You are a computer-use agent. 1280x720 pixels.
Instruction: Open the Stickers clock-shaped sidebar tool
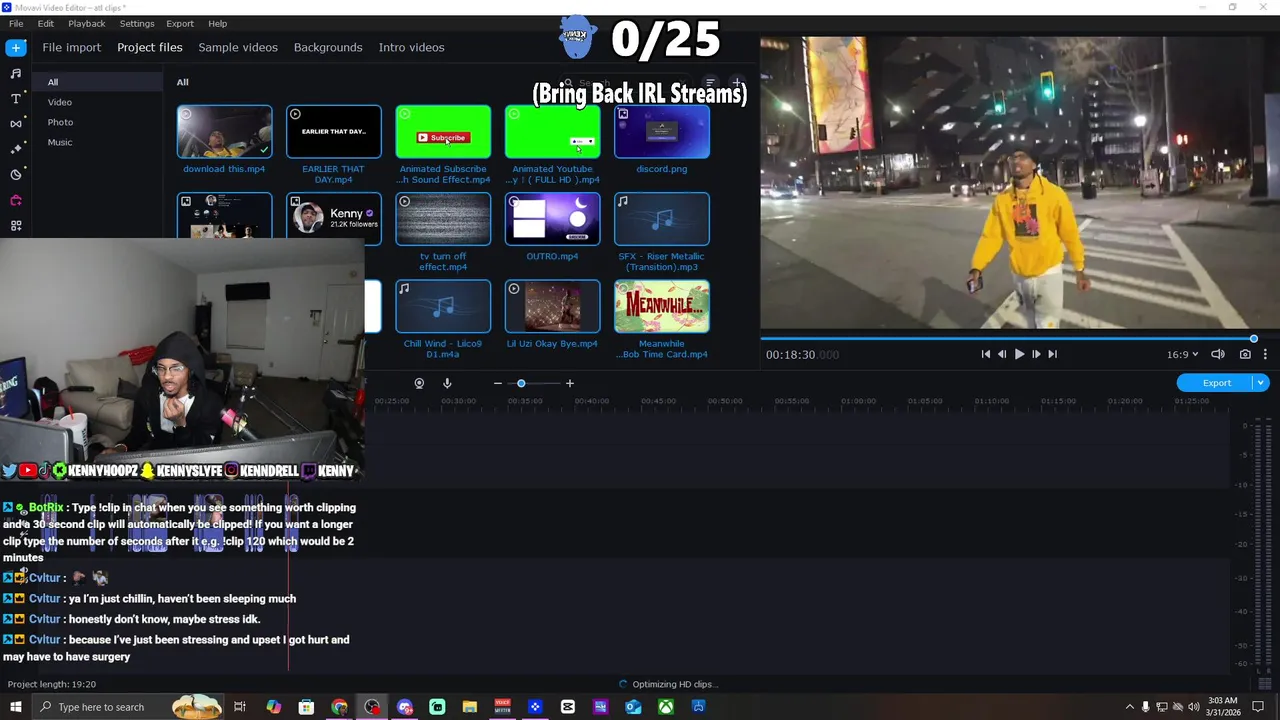click(x=15, y=175)
